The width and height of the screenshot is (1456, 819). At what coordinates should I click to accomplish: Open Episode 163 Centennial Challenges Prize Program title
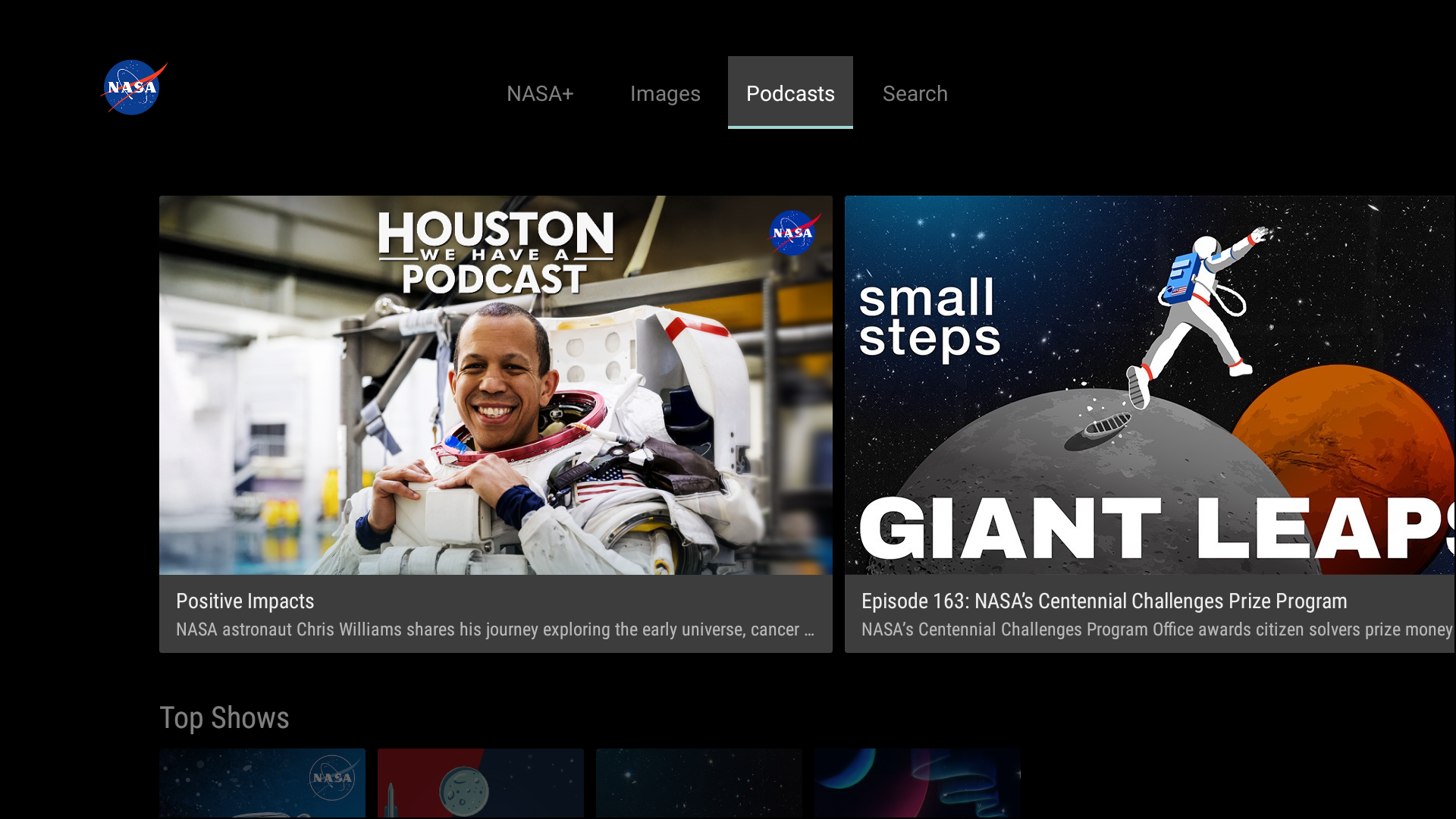[1103, 601]
